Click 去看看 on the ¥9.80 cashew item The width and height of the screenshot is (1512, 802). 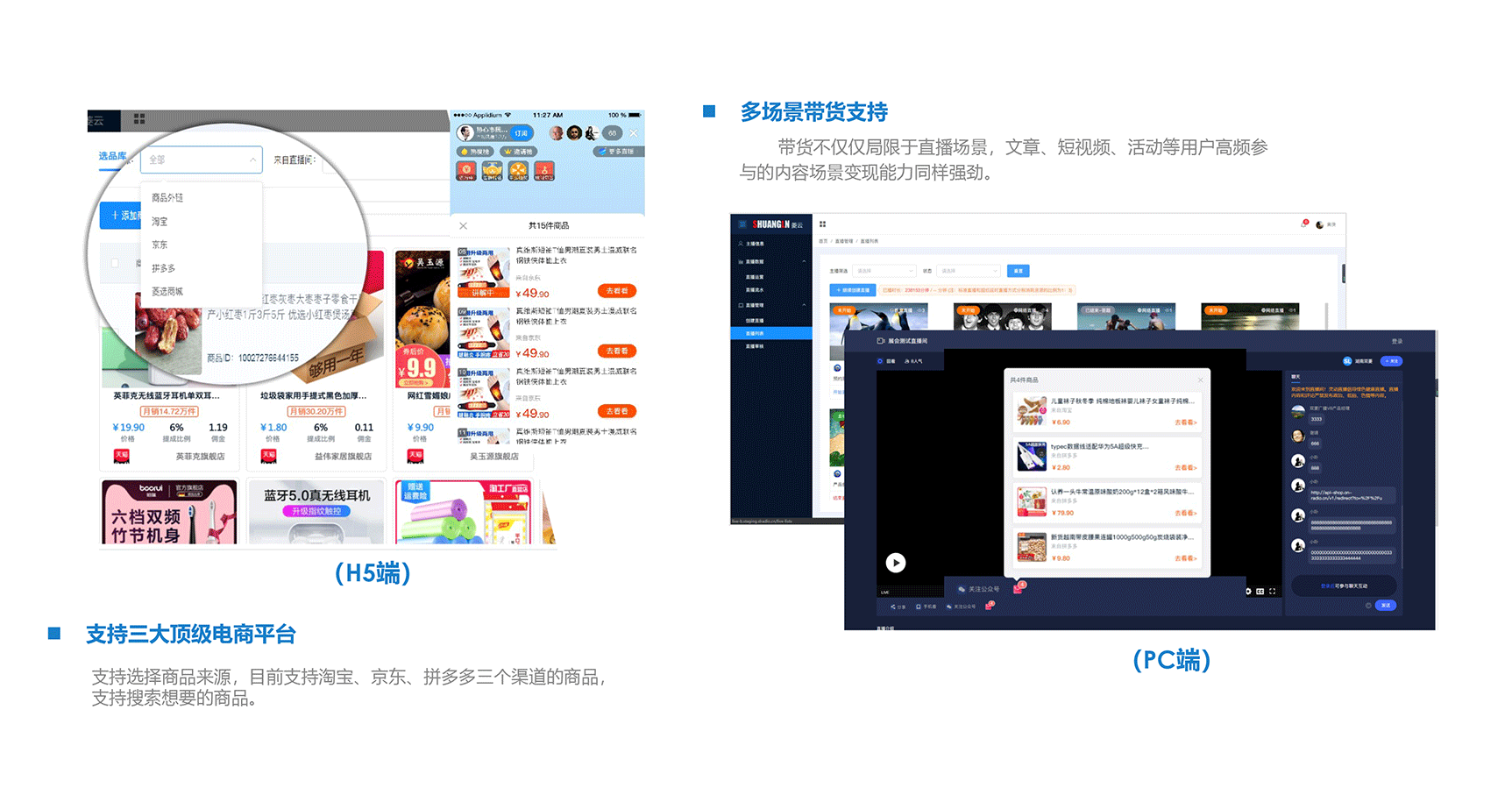click(1185, 558)
